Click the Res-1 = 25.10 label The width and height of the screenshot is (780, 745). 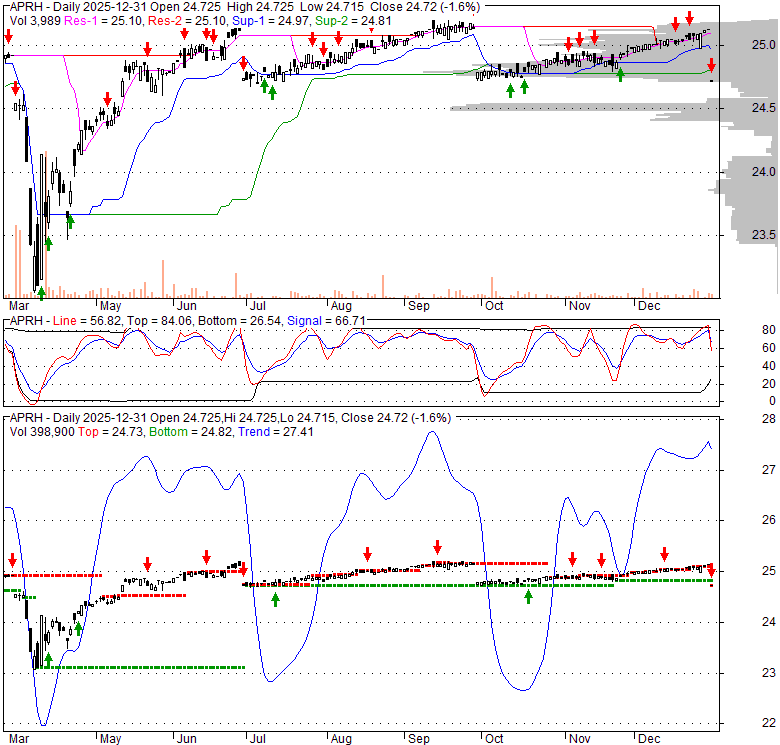tap(97, 20)
